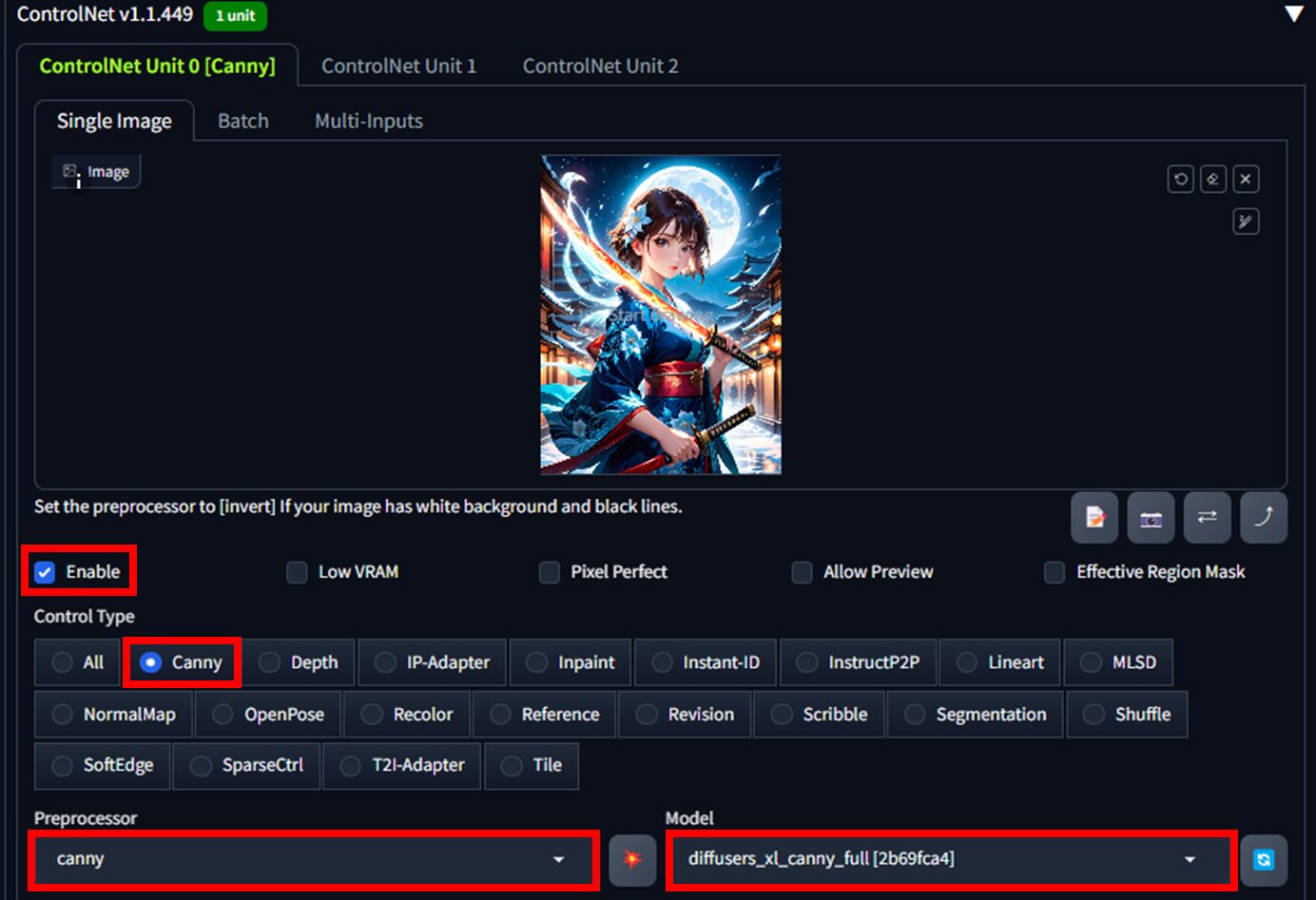Open the Preprocessor dropdown
Screen dimensions: 1316x900
312,859
